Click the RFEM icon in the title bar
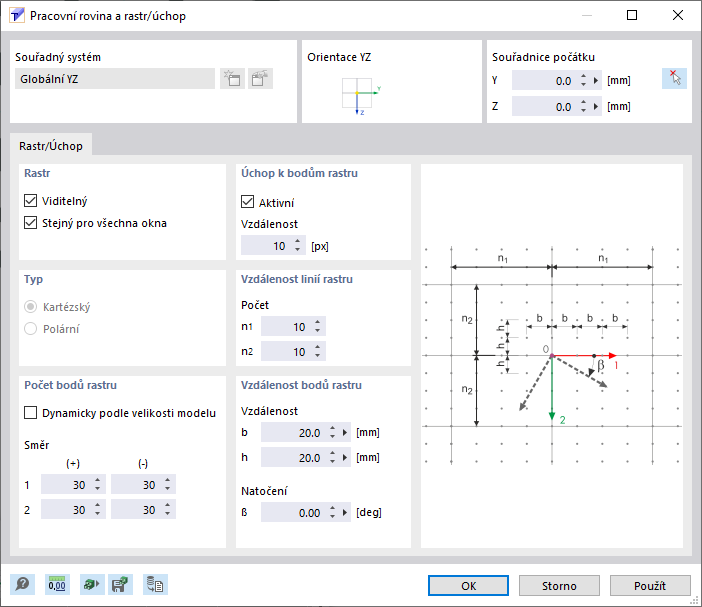The image size is (702, 607). point(17,16)
